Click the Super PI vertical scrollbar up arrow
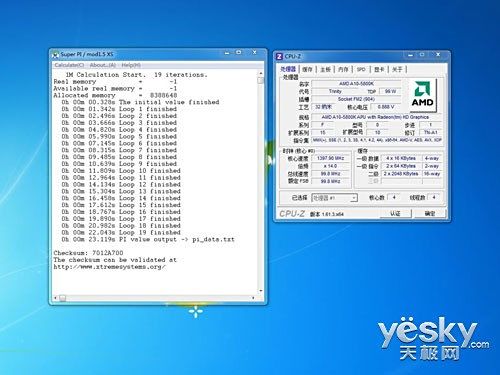 tap(260, 73)
